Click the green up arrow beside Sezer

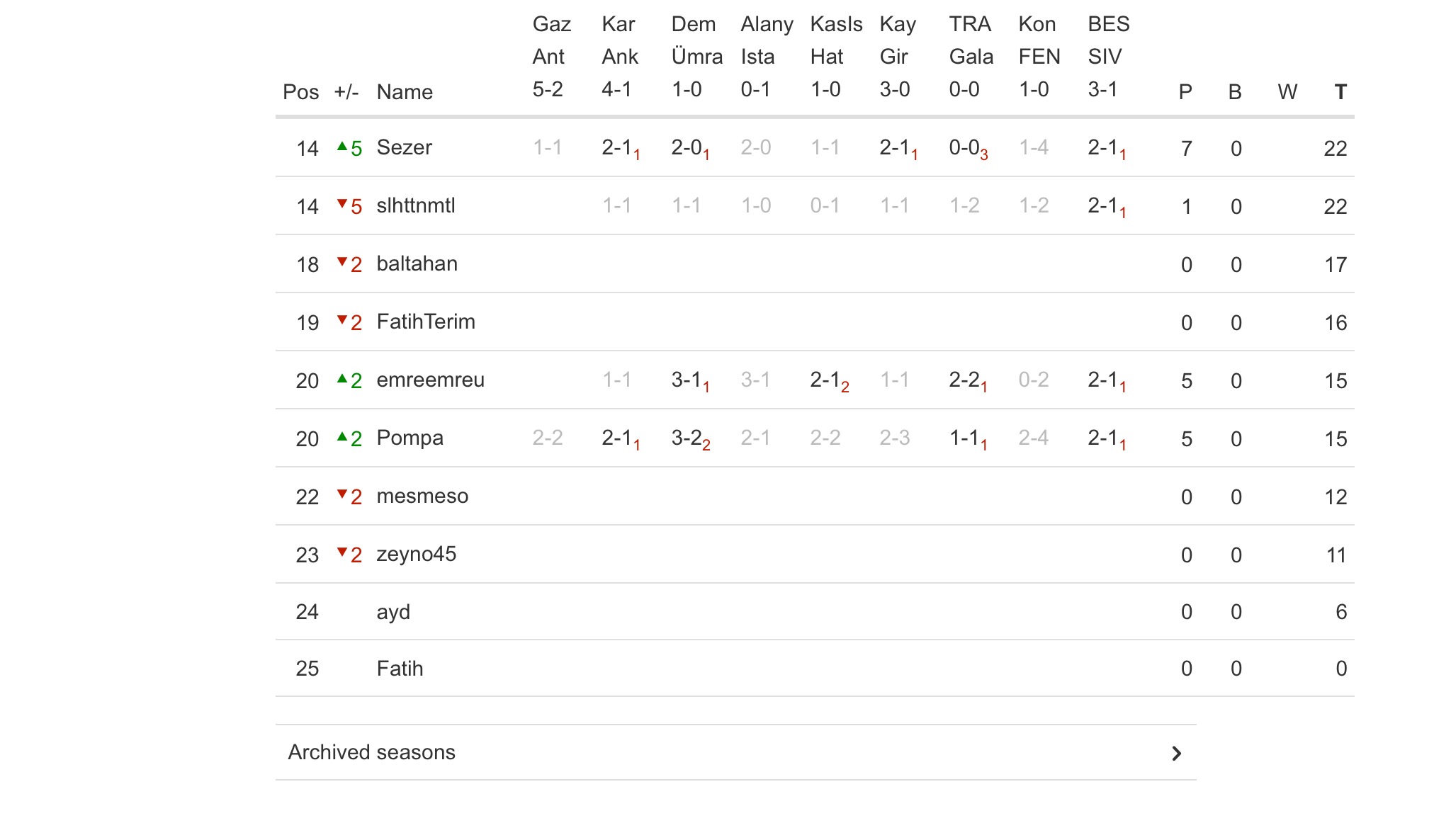click(x=342, y=147)
